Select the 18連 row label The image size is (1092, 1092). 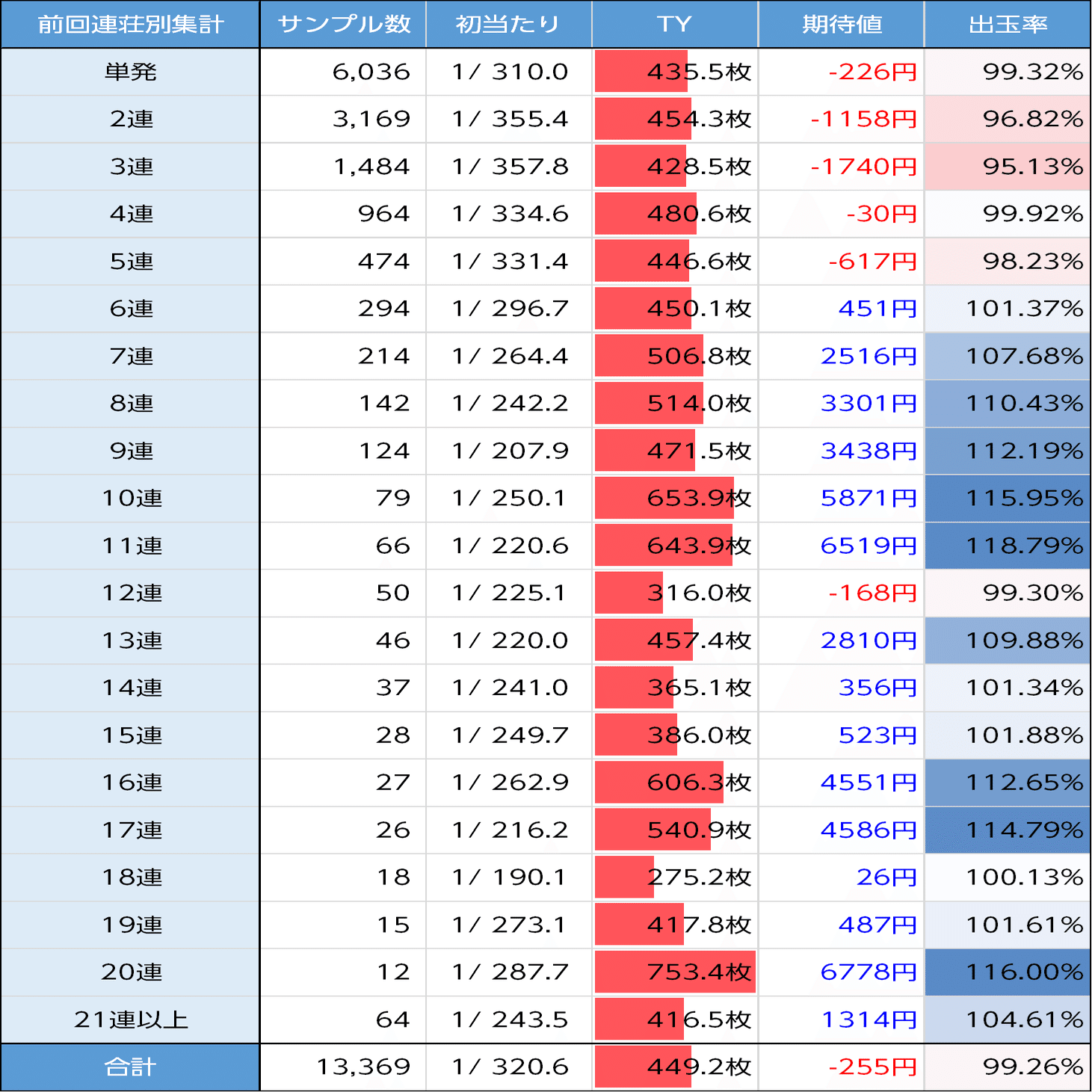click(x=130, y=877)
